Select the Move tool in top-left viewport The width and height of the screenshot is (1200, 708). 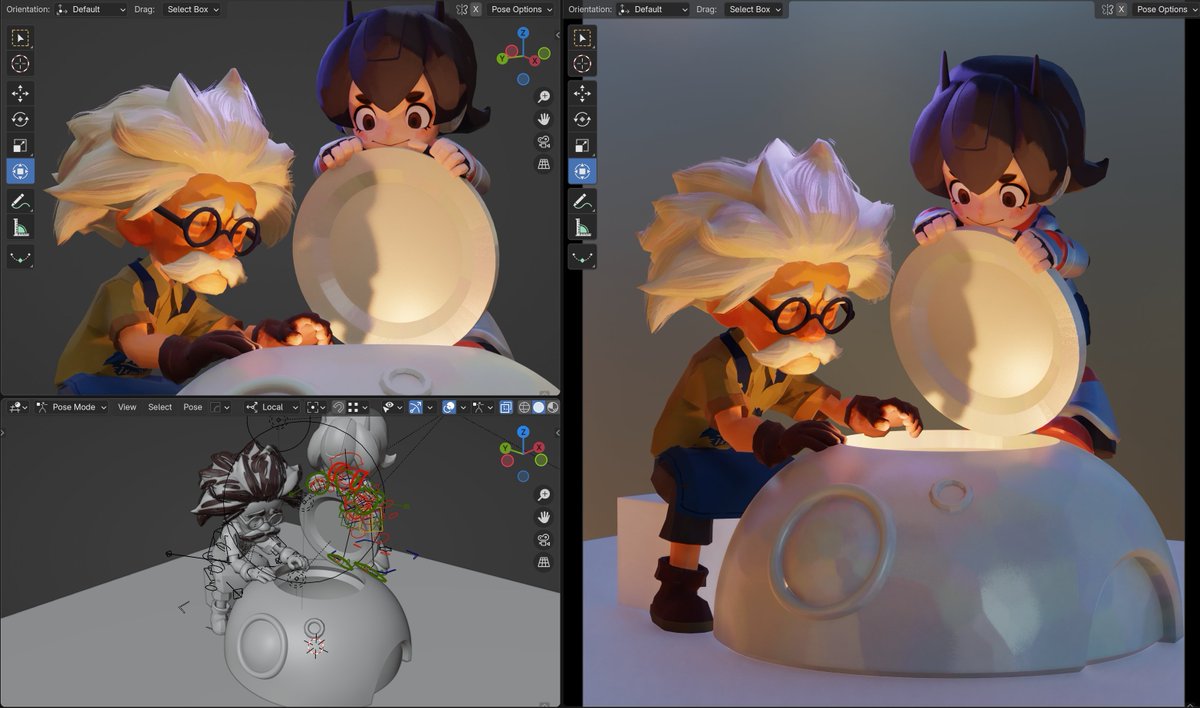point(20,93)
